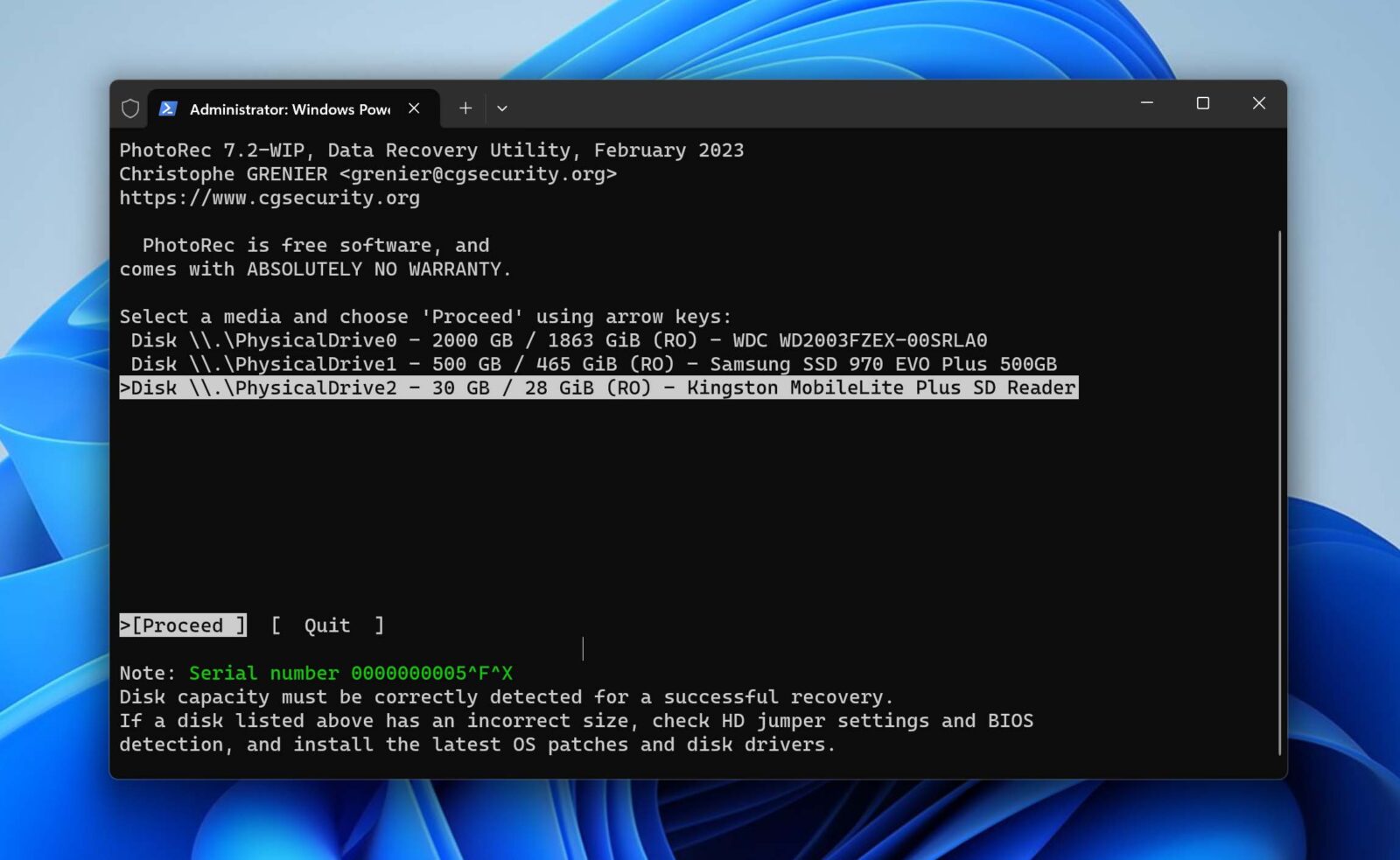Minimize the PowerShell window
The width and height of the screenshot is (1400, 860).
[x=1146, y=103]
